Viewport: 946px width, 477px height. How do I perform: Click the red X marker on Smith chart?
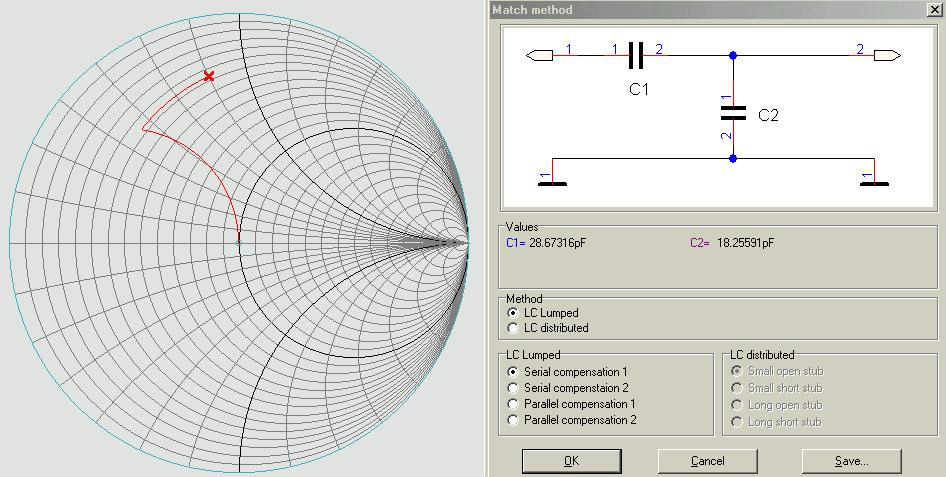[209, 76]
